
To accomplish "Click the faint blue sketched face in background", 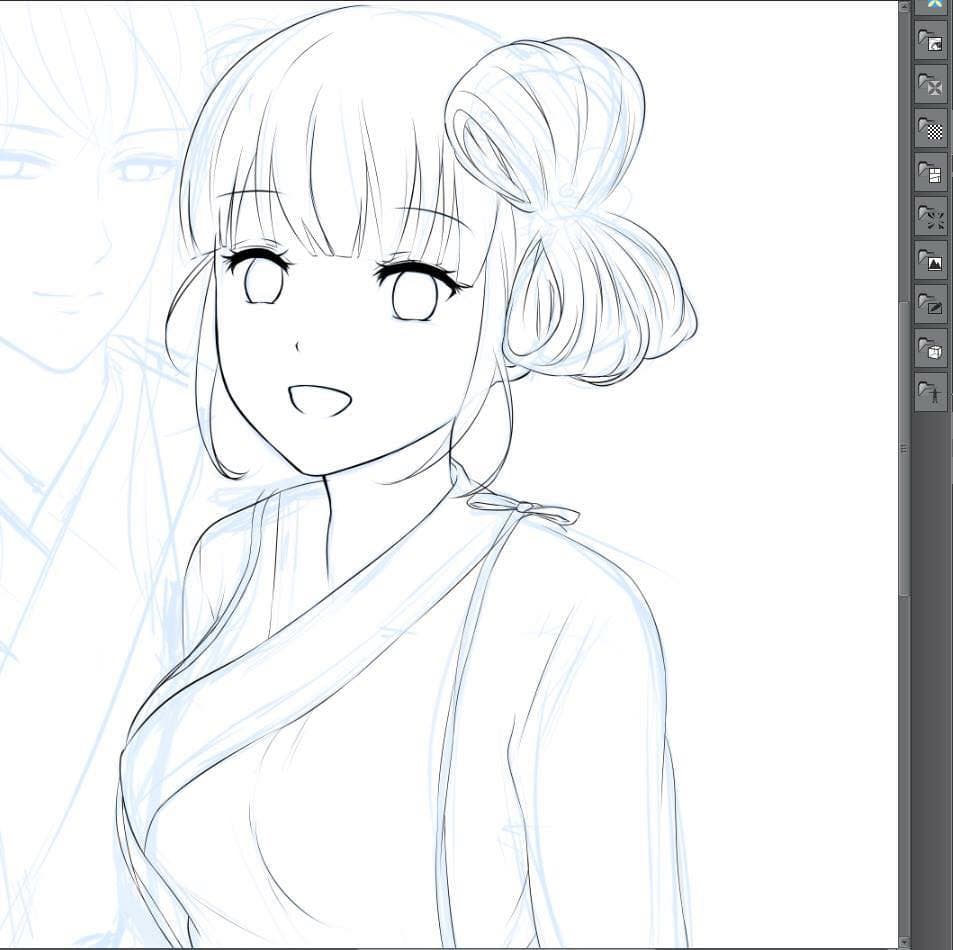I will click(80, 220).
